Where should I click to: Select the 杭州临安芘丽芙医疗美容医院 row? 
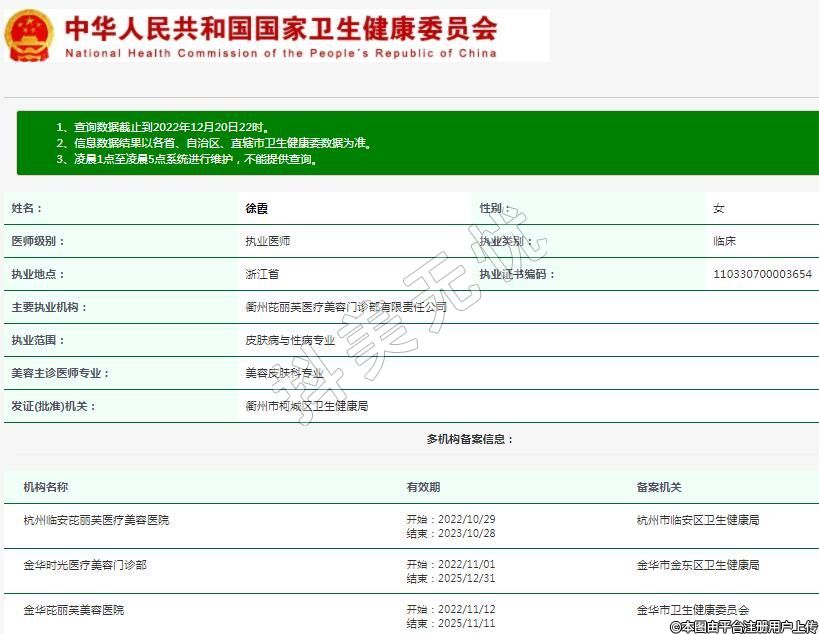tap(96, 520)
